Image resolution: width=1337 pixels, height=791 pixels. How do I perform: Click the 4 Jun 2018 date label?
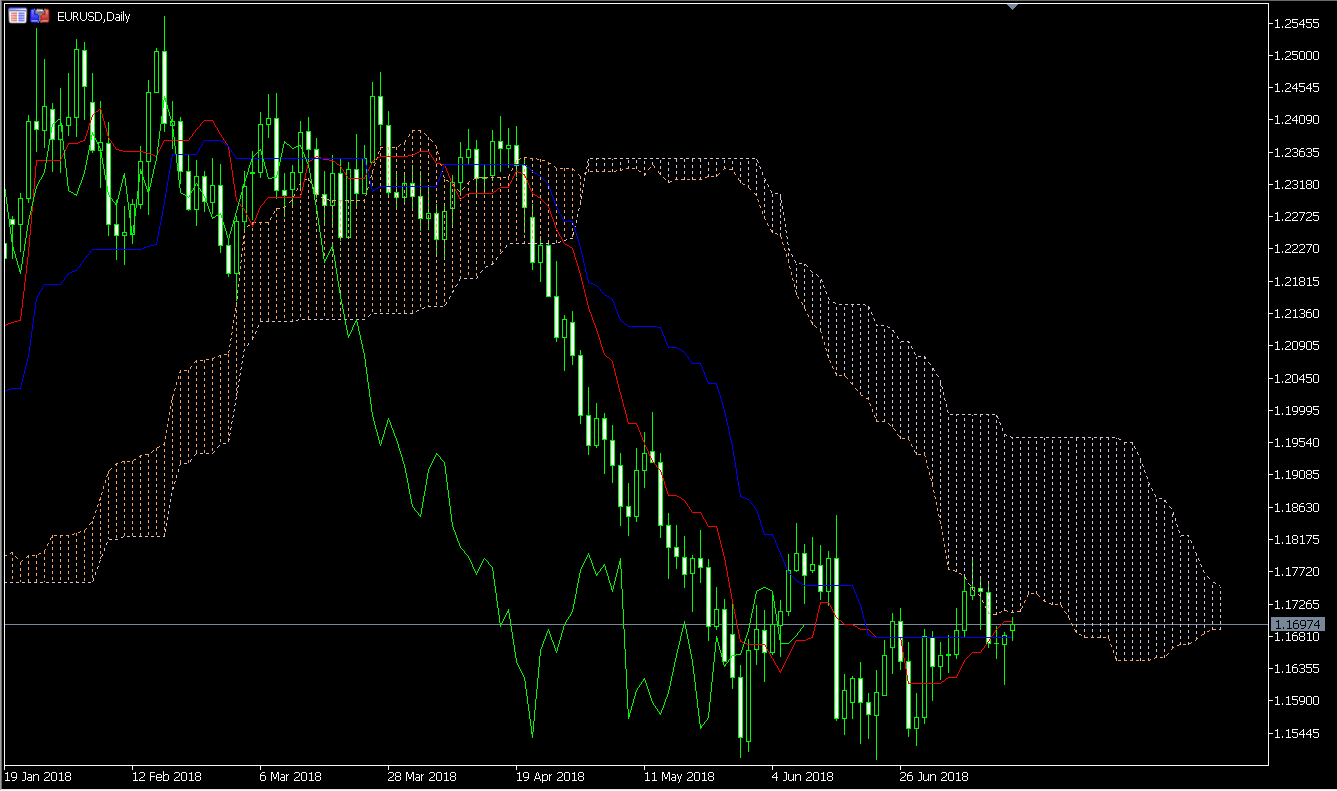tap(803, 776)
